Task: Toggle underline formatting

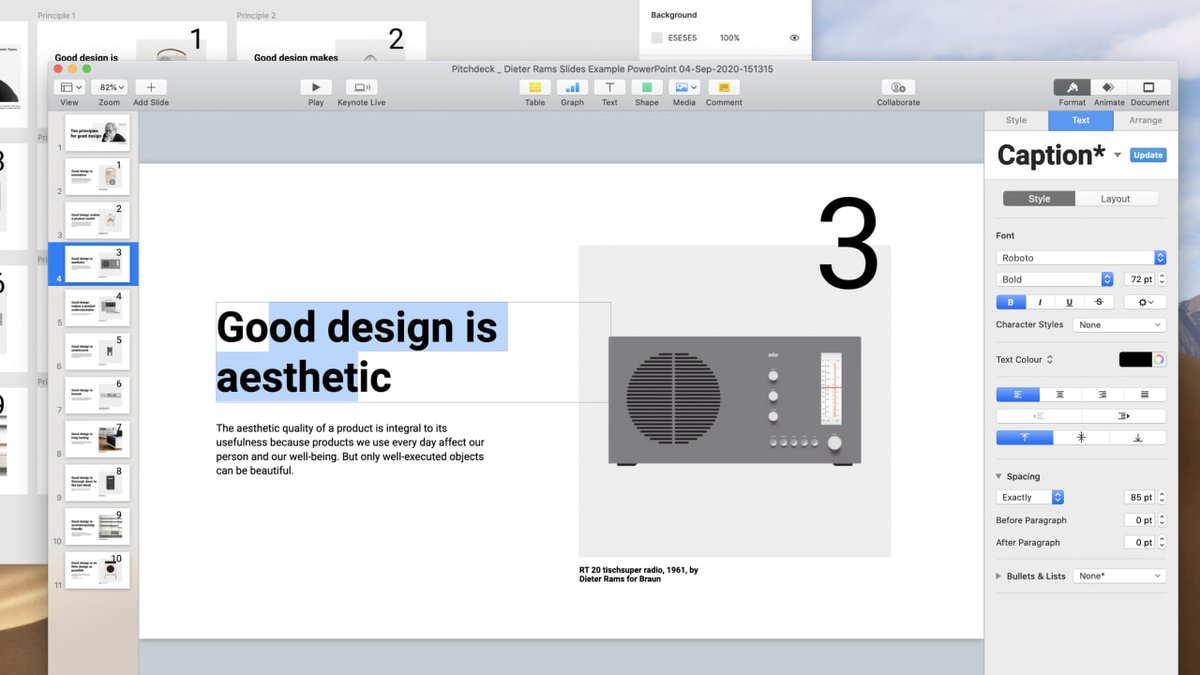Action: point(1070,302)
